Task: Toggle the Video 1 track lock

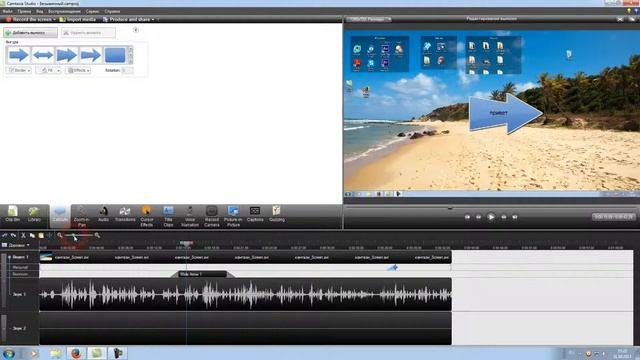Action: click(9, 257)
